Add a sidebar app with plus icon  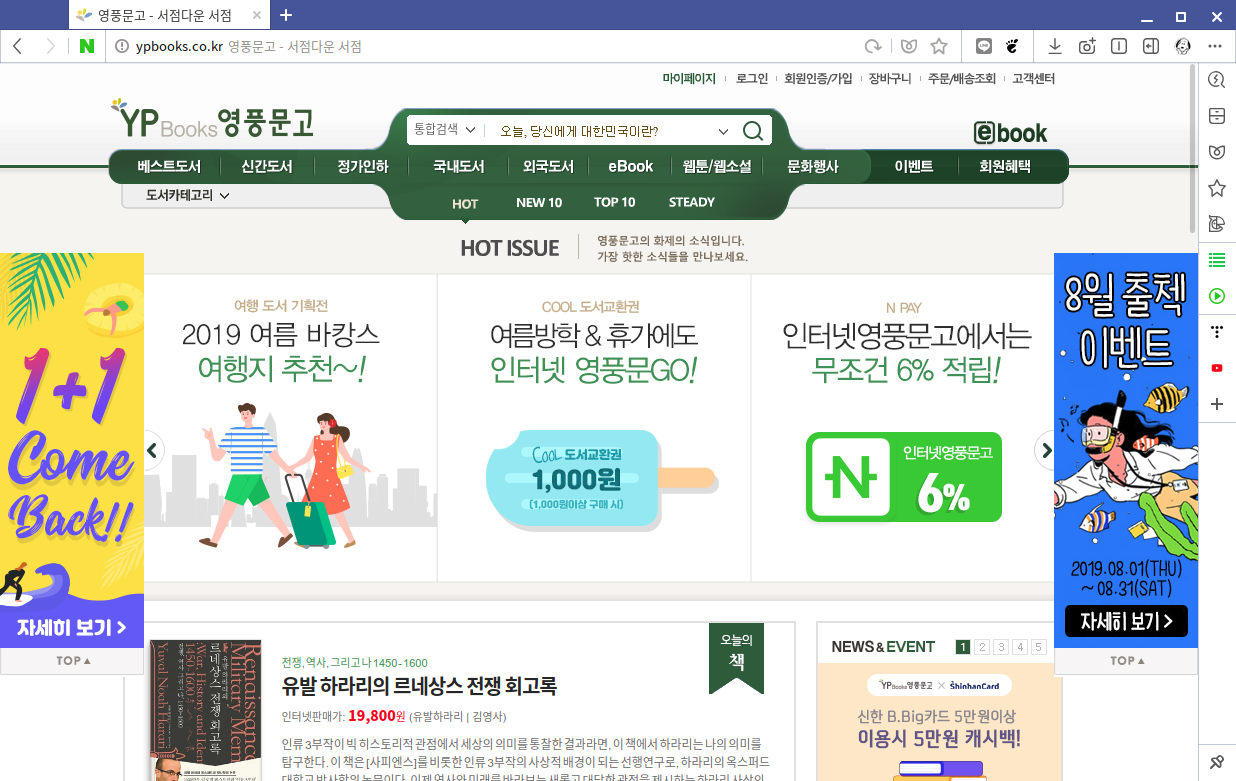click(x=1217, y=404)
